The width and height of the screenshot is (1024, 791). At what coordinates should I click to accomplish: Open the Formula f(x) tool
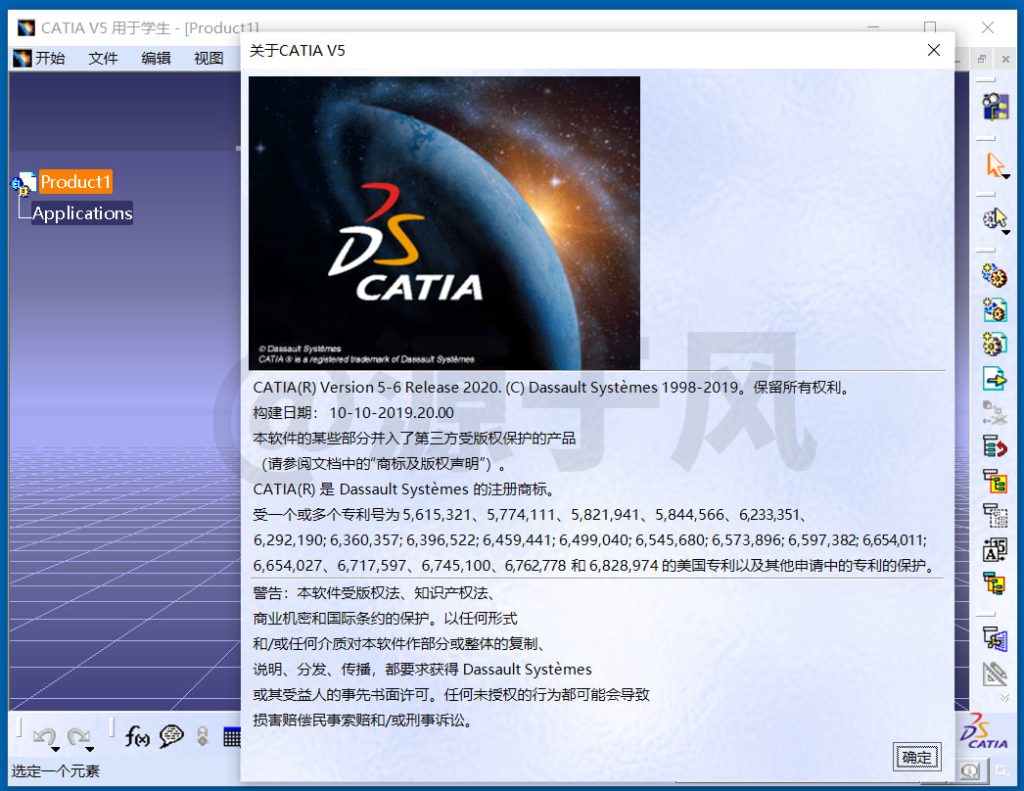coord(137,736)
